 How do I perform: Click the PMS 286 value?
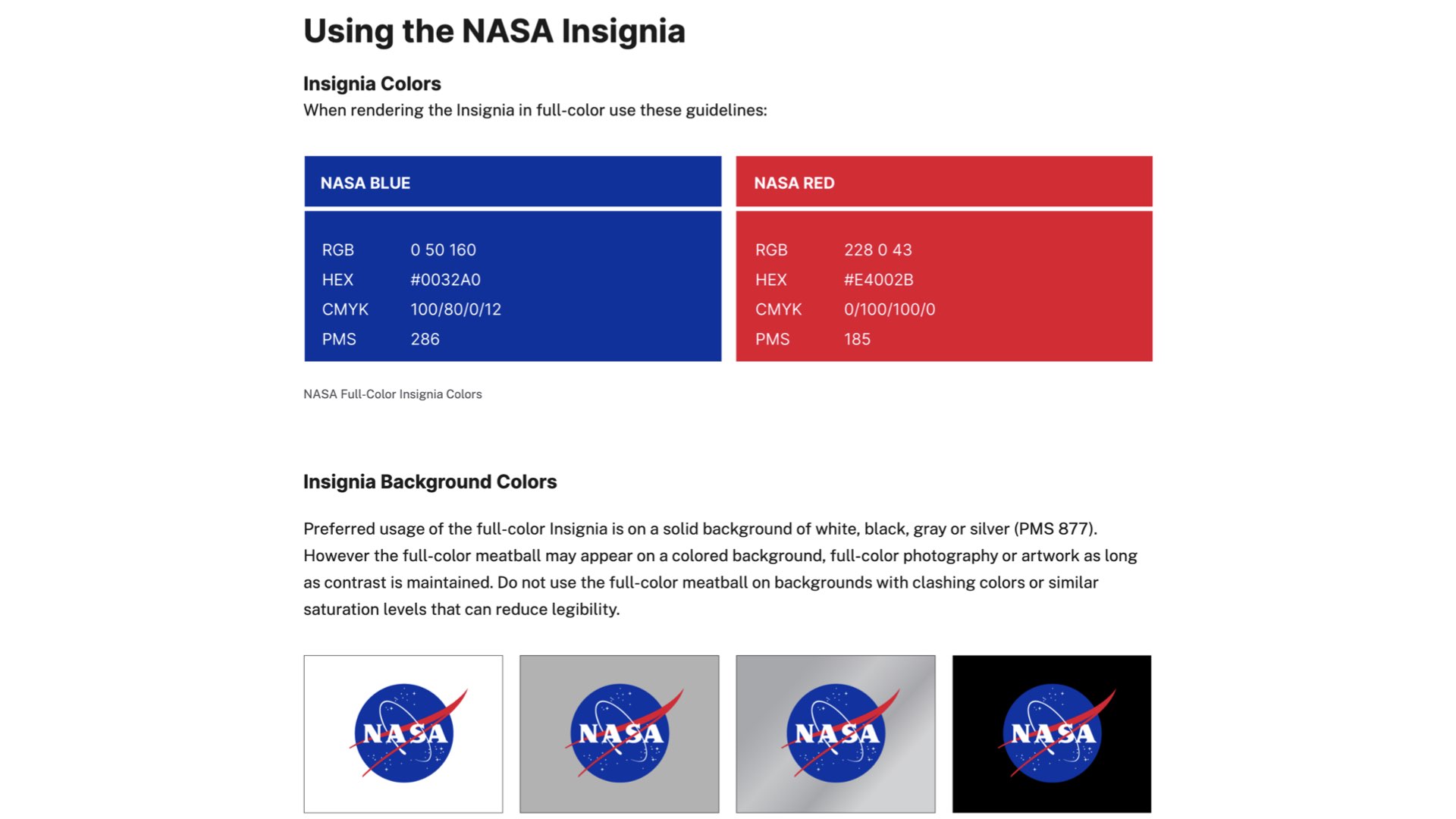tap(425, 339)
